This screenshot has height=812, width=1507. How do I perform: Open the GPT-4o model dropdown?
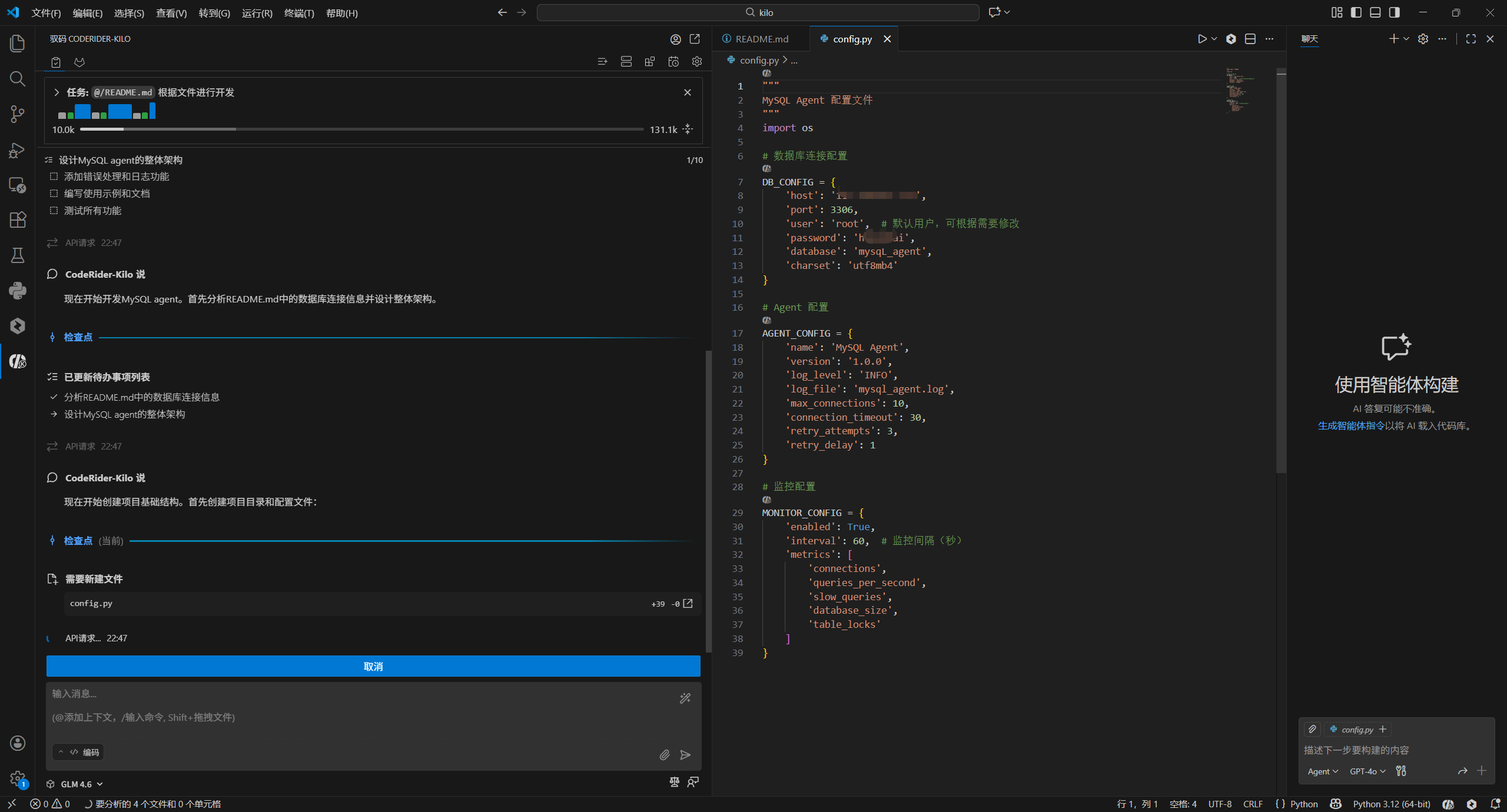tap(1367, 771)
